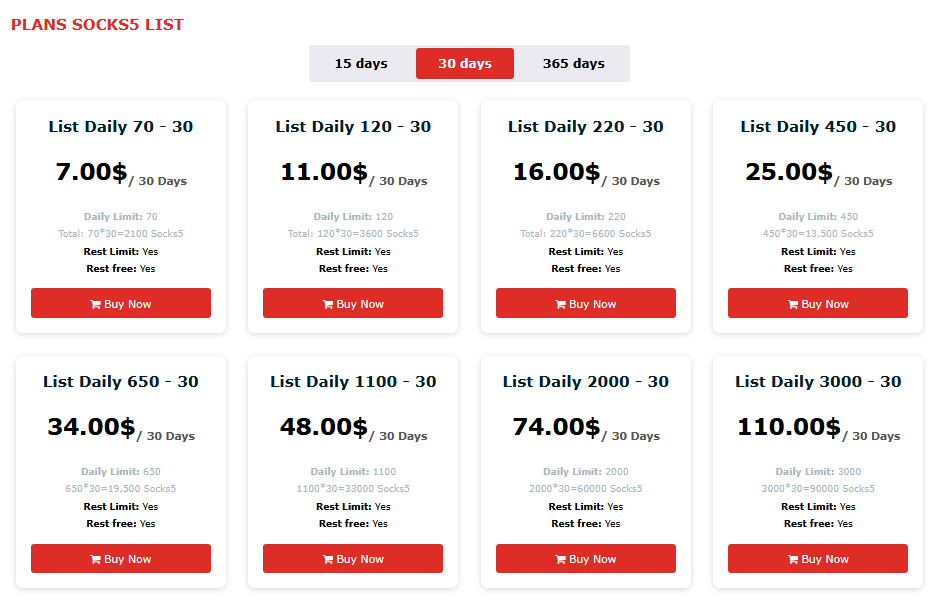939x604 pixels.
Task: Switch to the 365 days tab
Action: 574,63
